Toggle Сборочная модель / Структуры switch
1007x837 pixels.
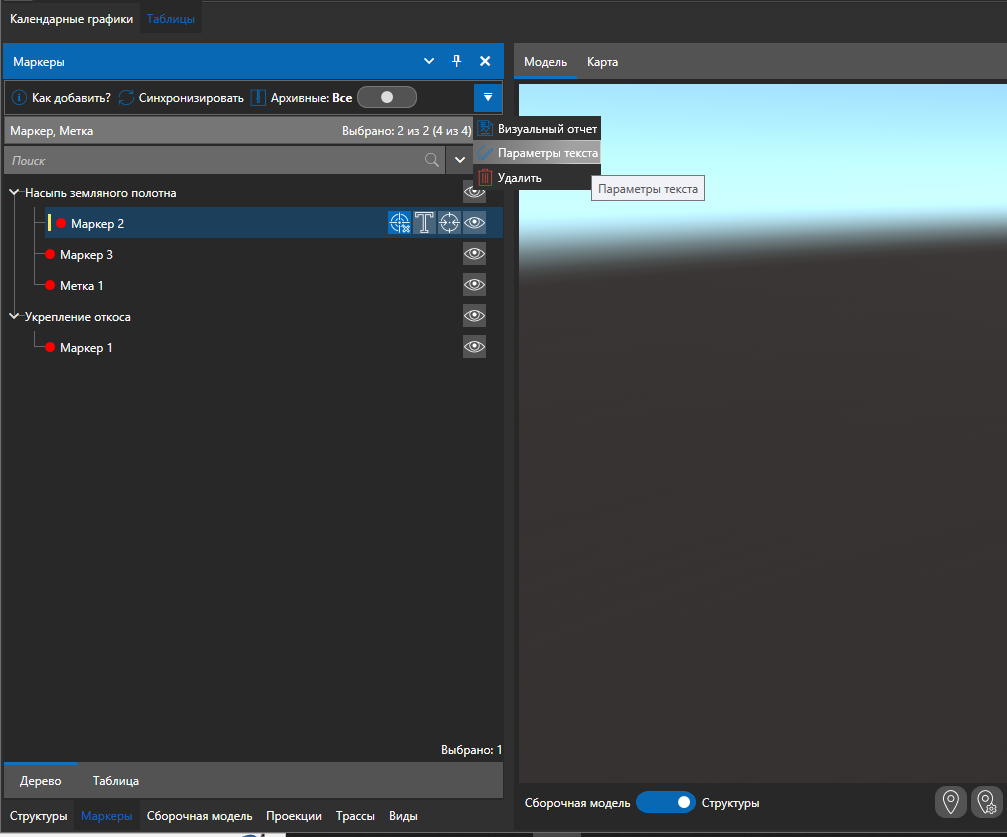pyautogui.click(x=665, y=802)
